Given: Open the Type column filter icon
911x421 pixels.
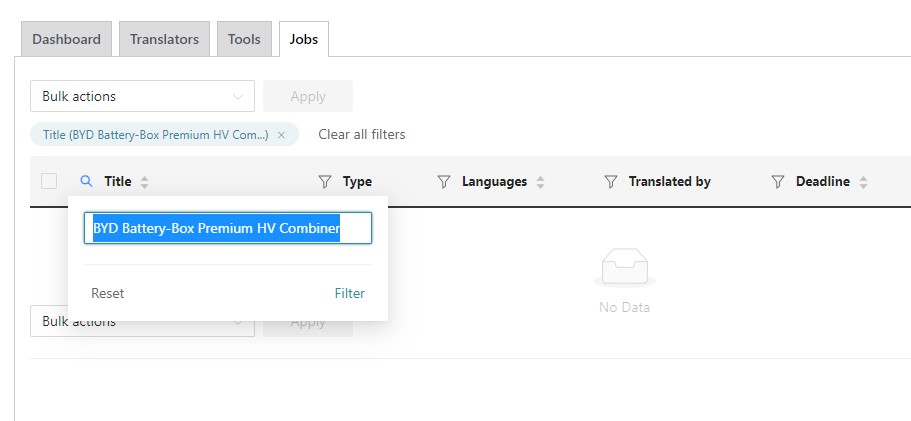Looking at the screenshot, I should pos(325,182).
